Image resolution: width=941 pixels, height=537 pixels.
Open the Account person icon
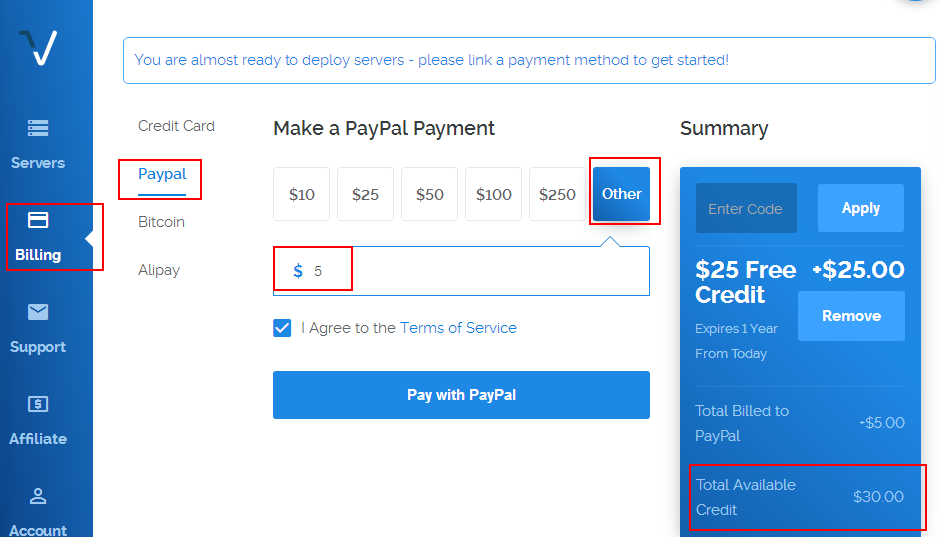[38, 496]
